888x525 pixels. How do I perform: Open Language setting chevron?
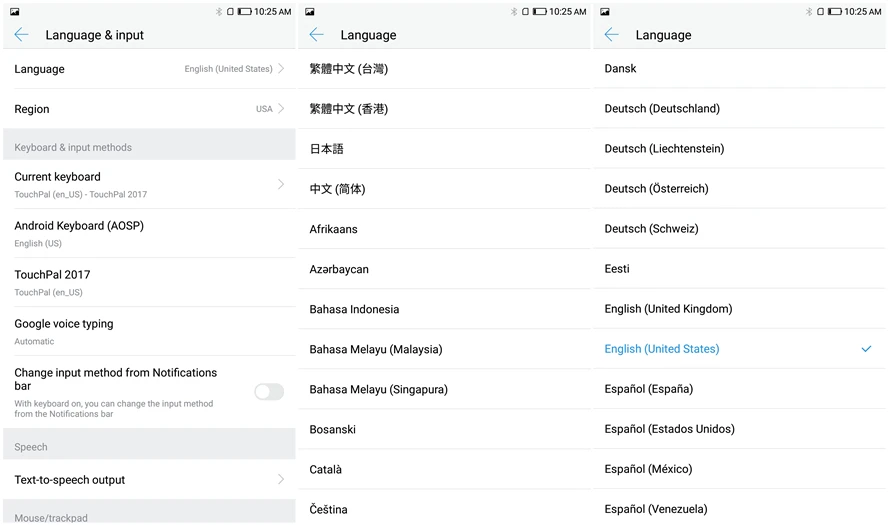(x=281, y=69)
